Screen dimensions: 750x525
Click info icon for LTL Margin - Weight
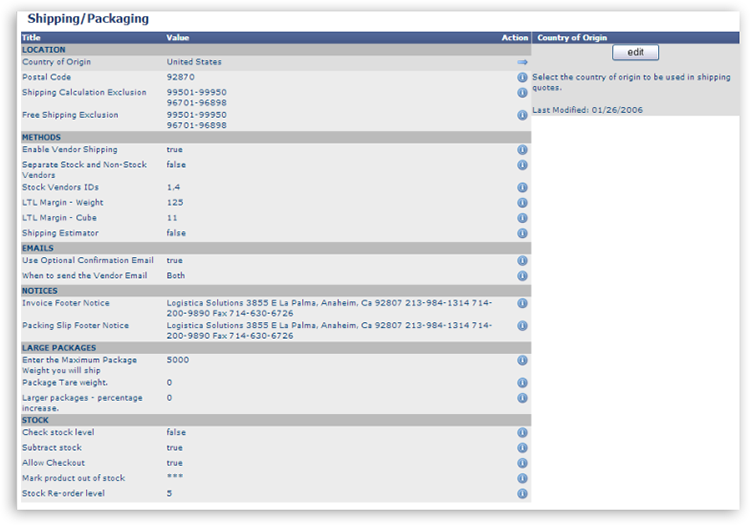coord(522,203)
